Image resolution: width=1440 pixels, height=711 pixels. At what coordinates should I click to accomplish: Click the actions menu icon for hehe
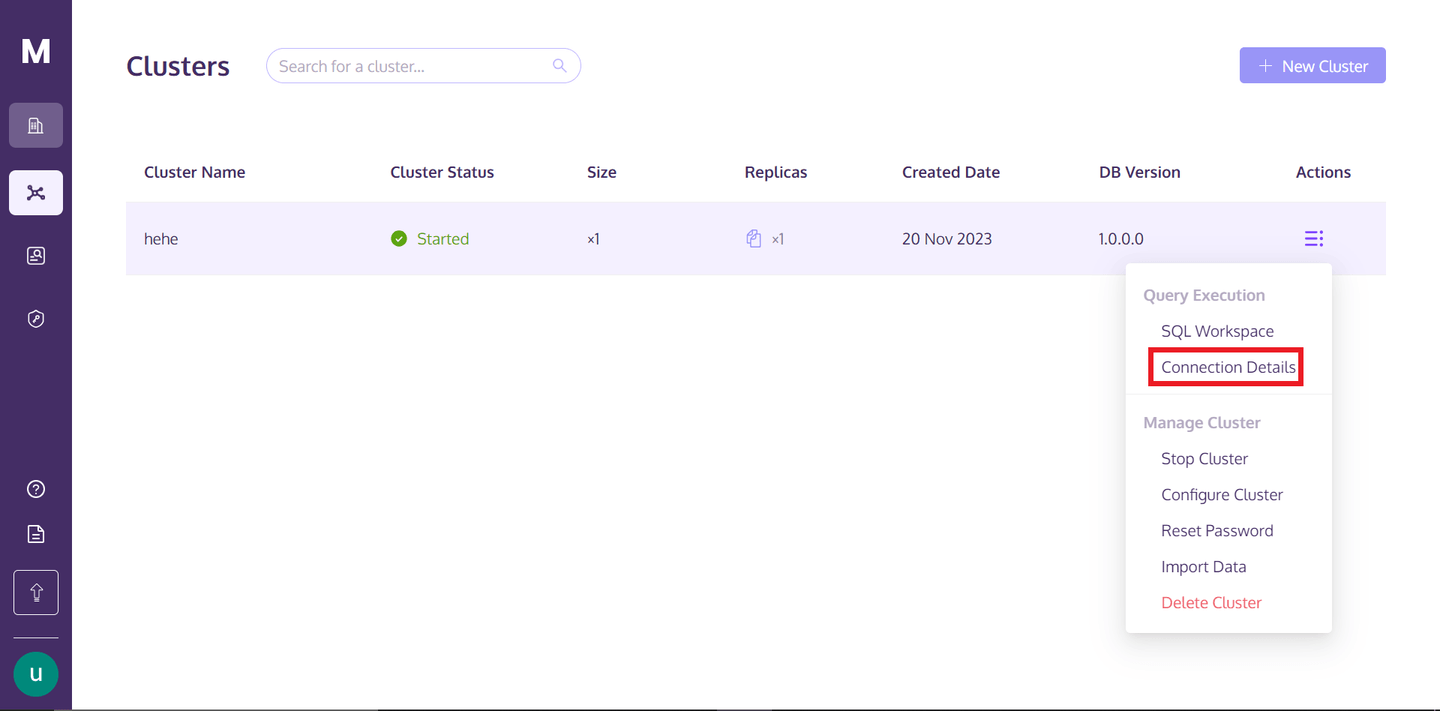[1313, 238]
